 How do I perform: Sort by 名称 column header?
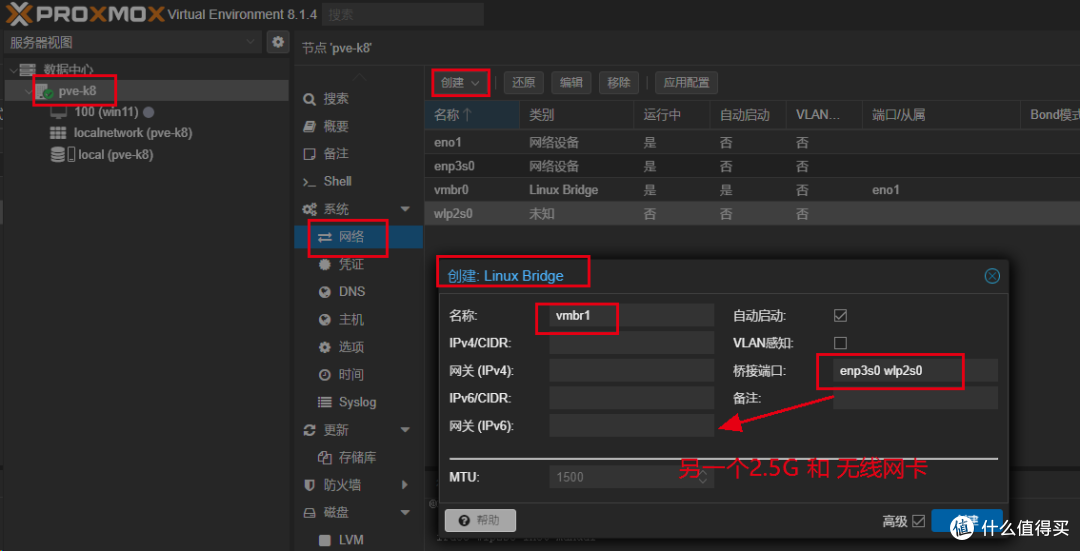(x=472, y=115)
